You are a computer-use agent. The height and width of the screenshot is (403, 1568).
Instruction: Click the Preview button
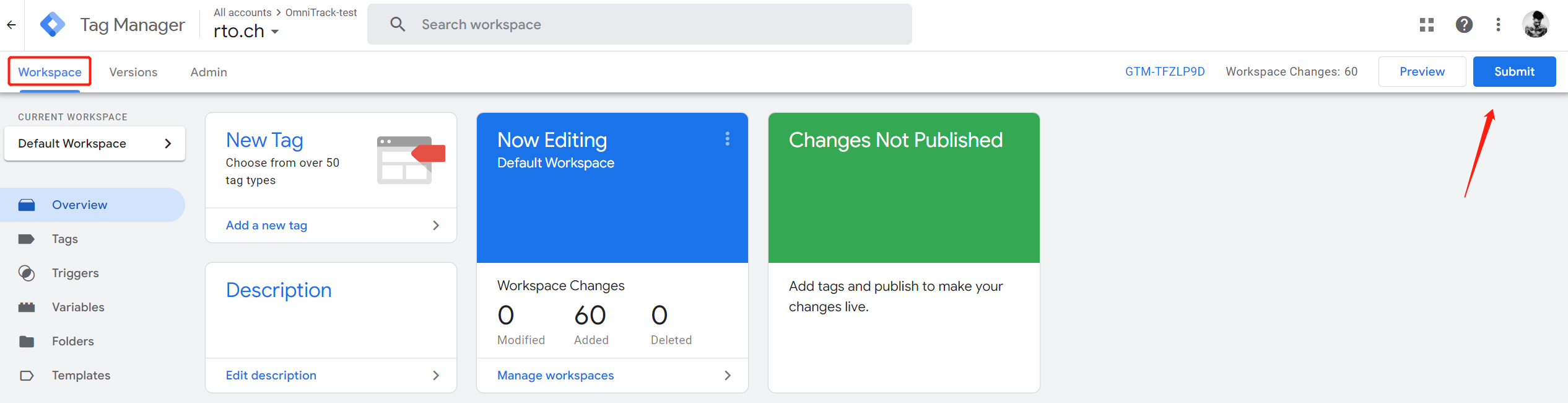pos(1422,72)
